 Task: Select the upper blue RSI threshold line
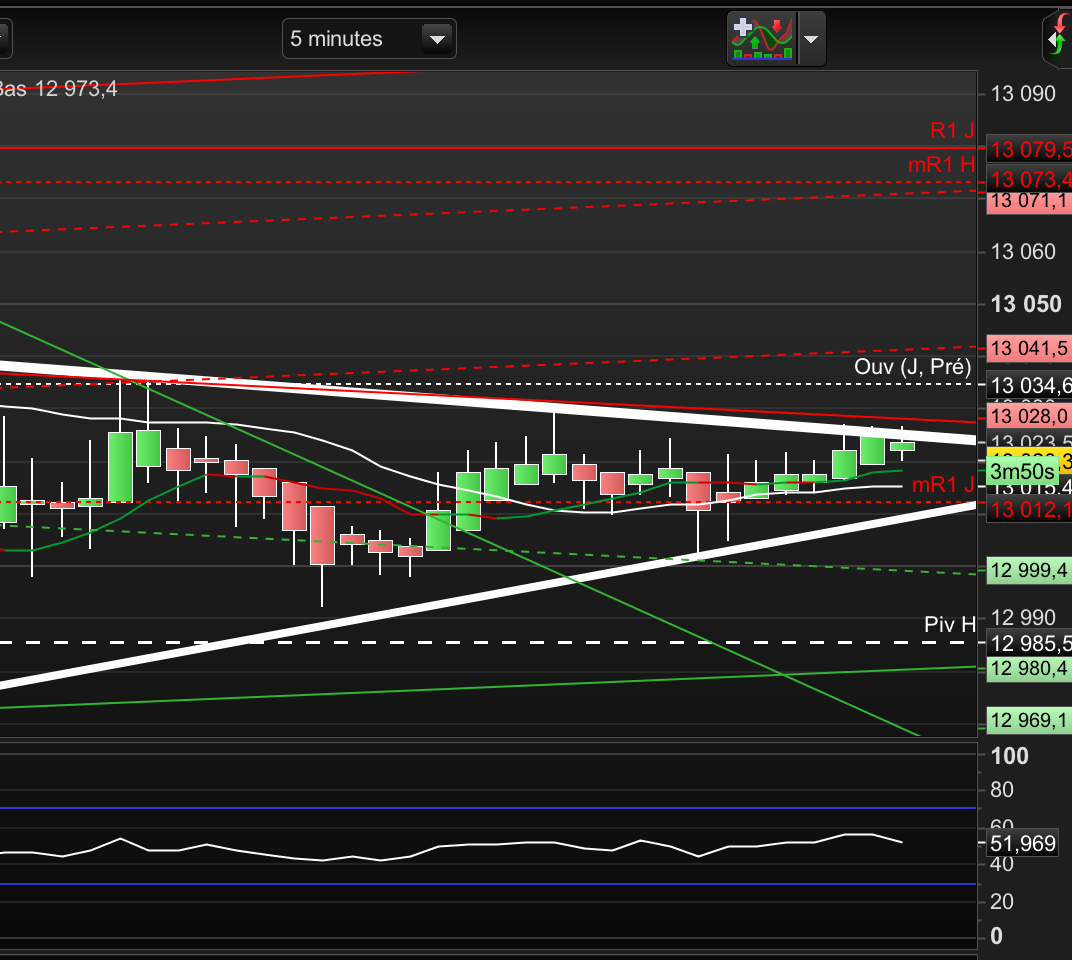488,808
